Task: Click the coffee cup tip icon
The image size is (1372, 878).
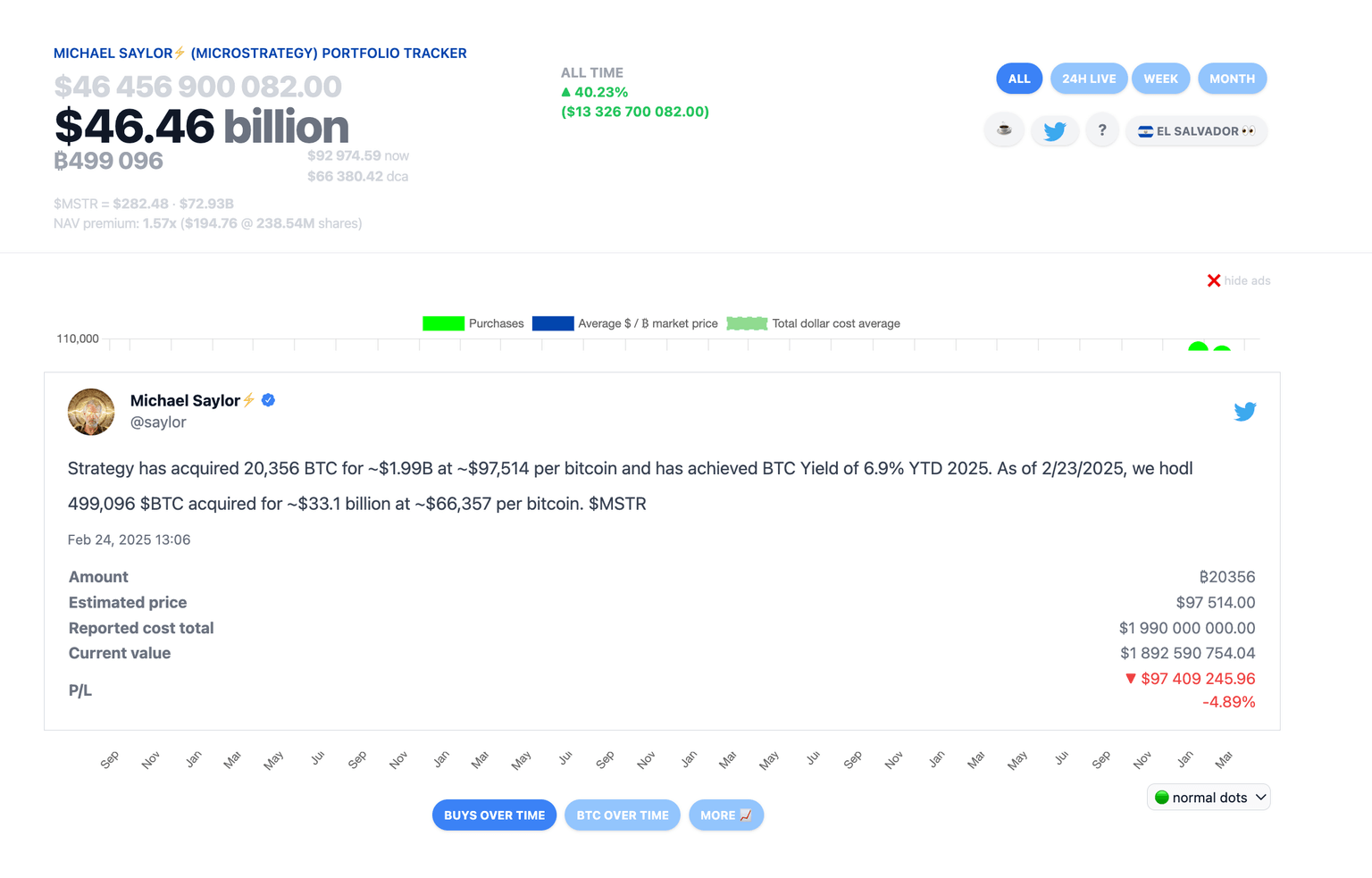Action: point(1004,130)
